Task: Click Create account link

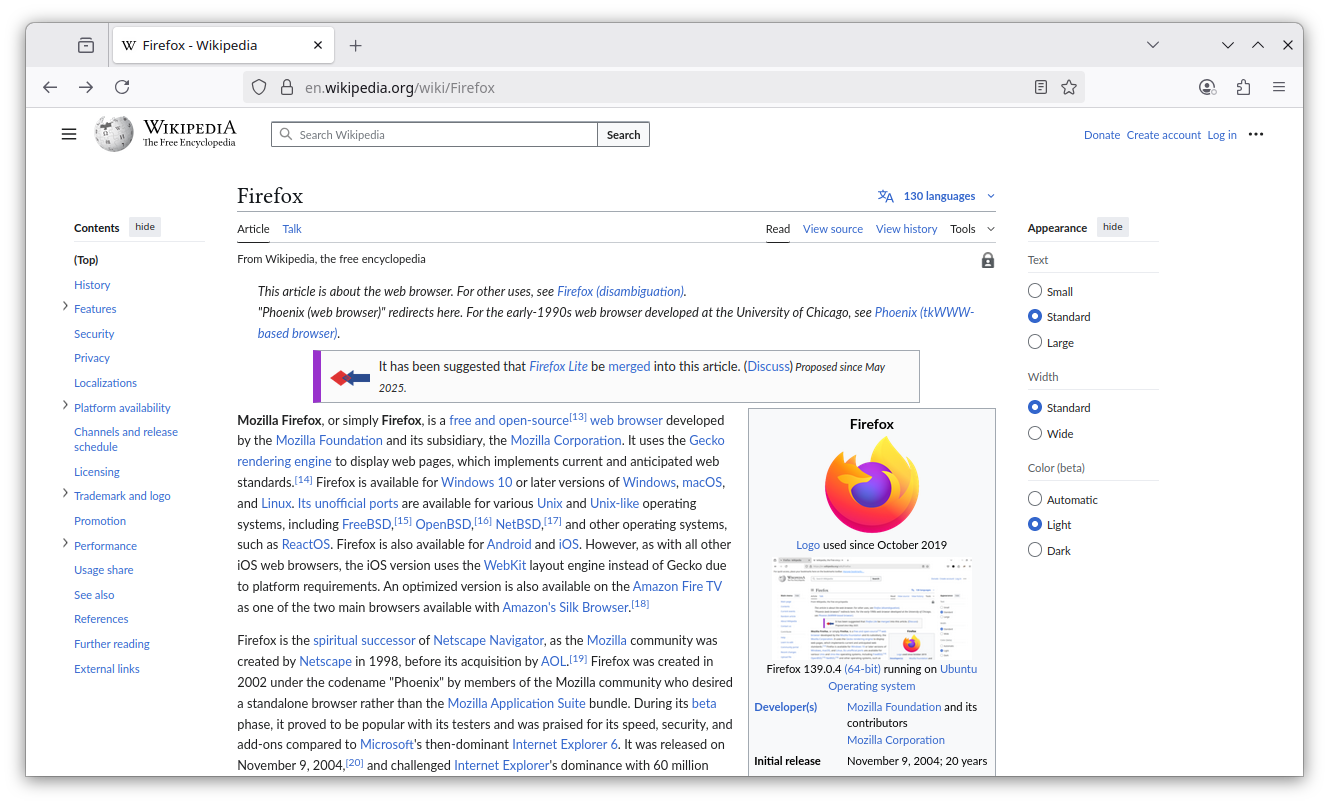Action: coord(1164,135)
